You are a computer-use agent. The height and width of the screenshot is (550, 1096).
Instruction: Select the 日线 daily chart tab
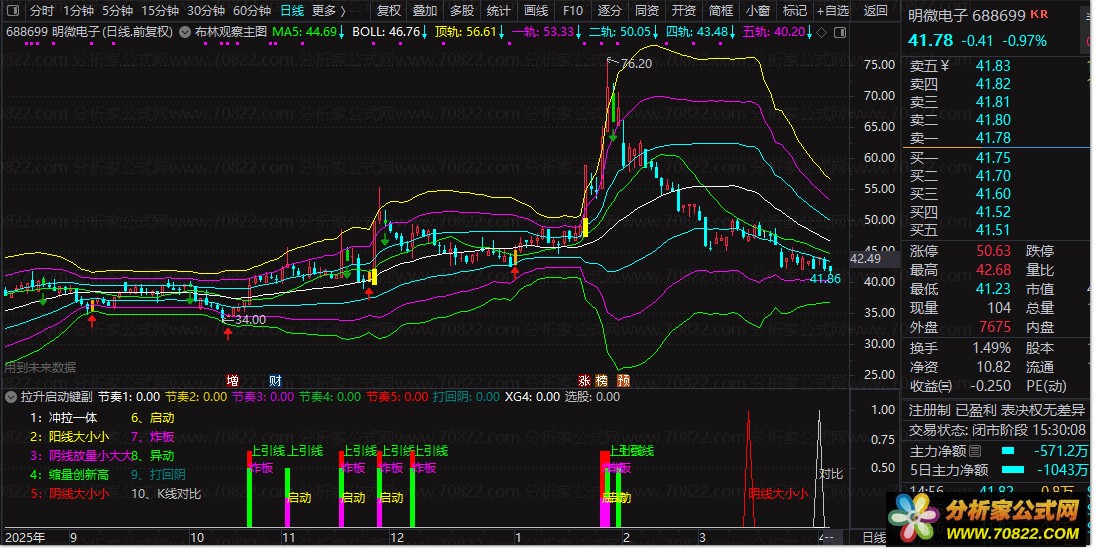pyautogui.click(x=291, y=11)
